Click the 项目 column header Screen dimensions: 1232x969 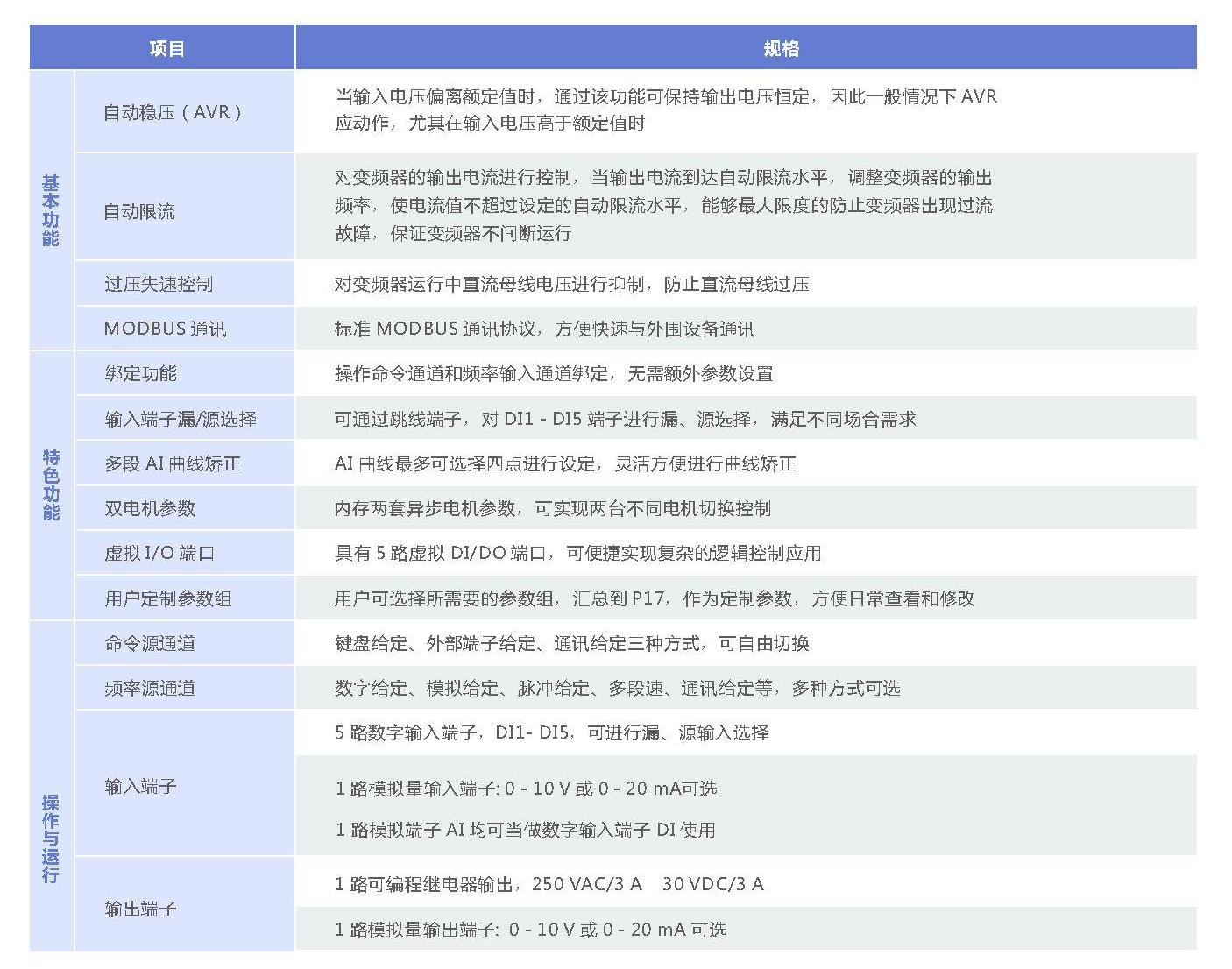pyautogui.click(x=166, y=48)
